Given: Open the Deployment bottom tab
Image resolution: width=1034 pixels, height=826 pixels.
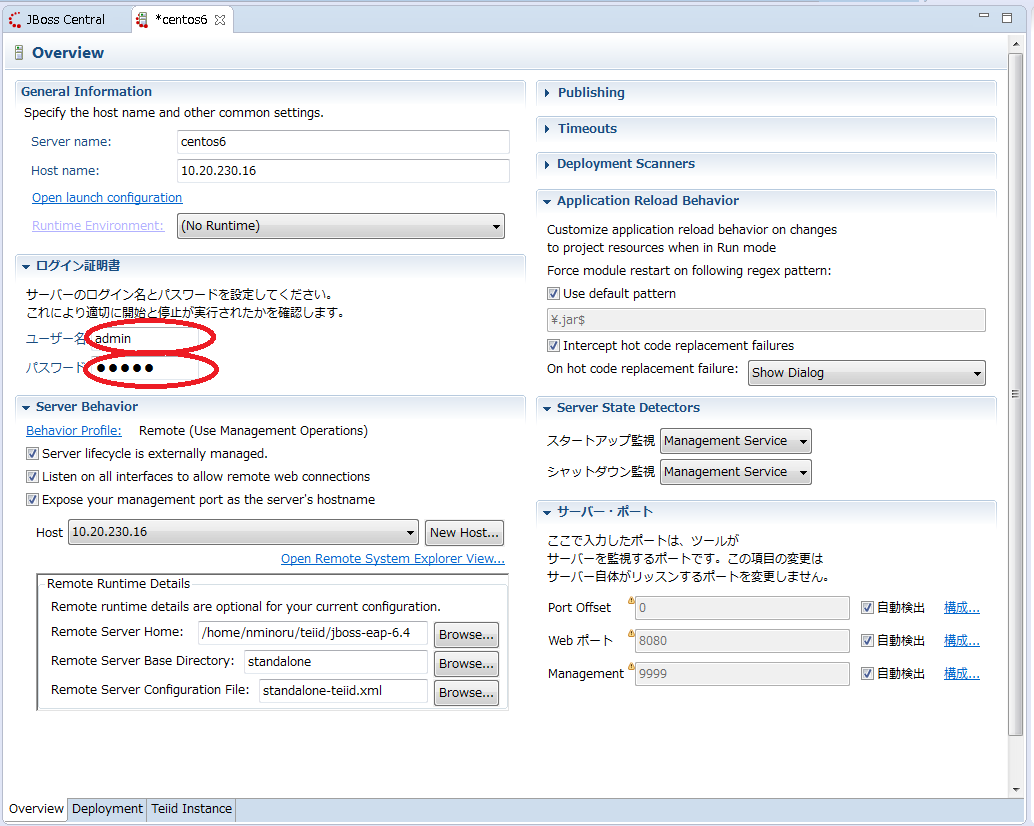Looking at the screenshot, I should coord(107,809).
